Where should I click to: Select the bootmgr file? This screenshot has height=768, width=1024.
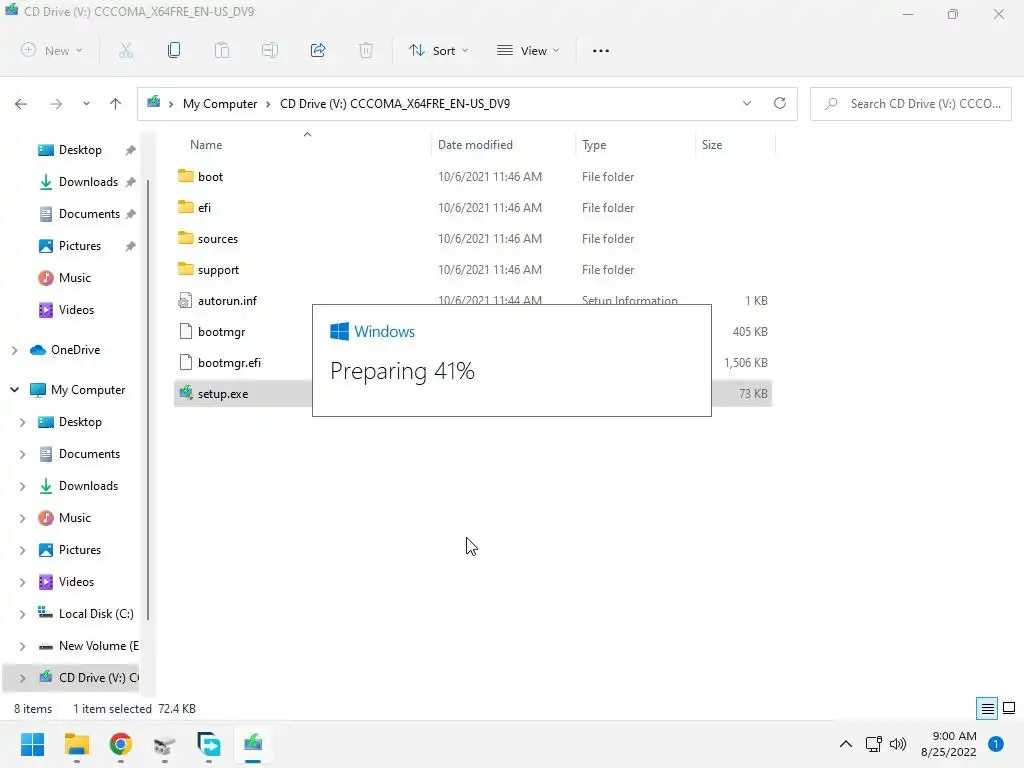click(221, 332)
